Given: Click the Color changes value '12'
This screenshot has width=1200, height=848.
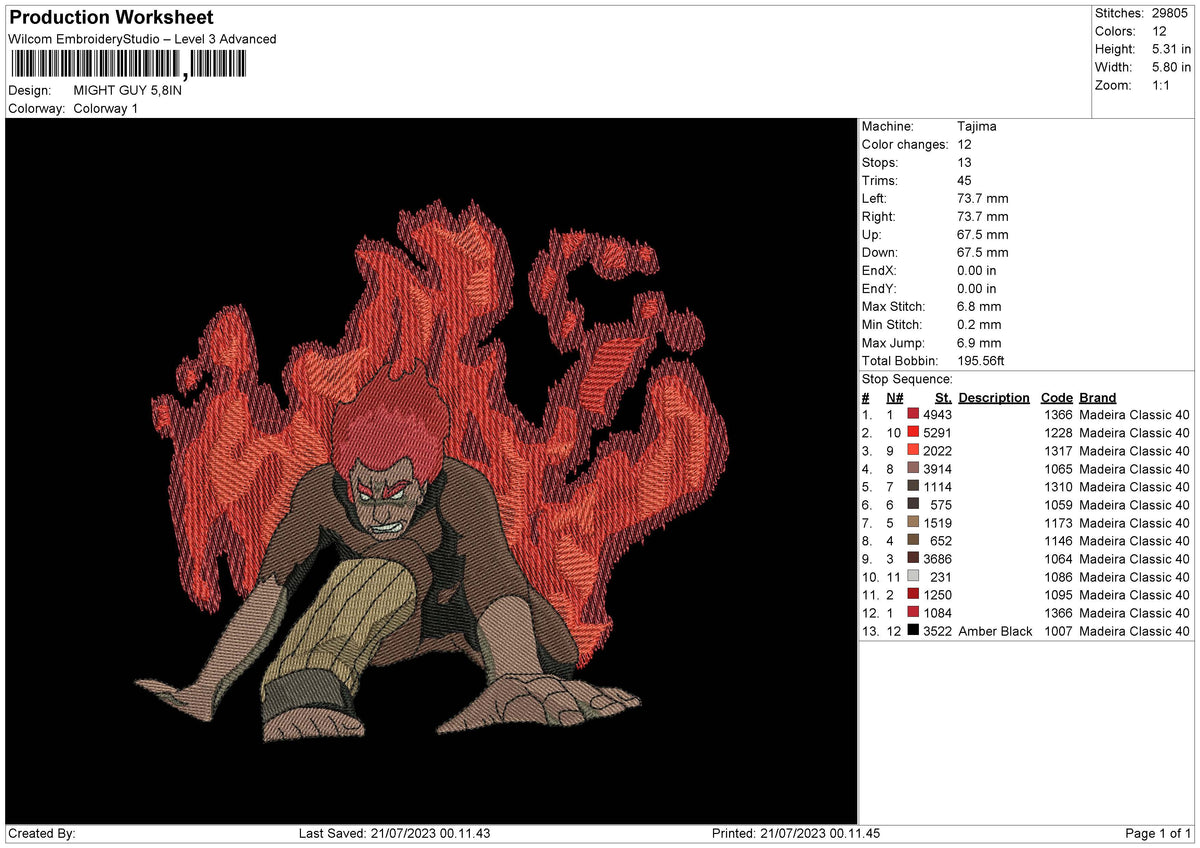Looking at the screenshot, I should point(965,145).
